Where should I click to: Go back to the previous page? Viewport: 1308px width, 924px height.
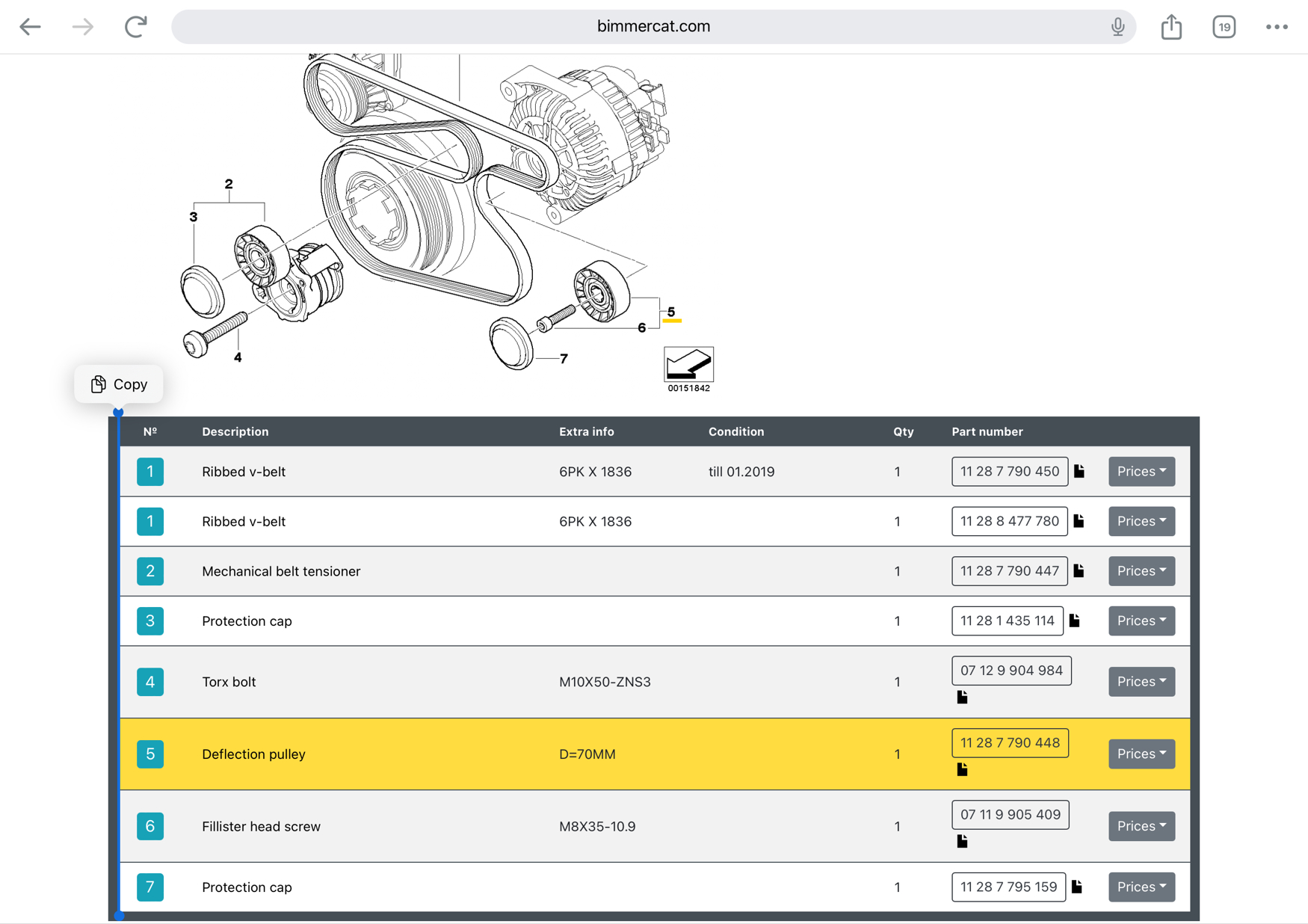pyautogui.click(x=30, y=27)
